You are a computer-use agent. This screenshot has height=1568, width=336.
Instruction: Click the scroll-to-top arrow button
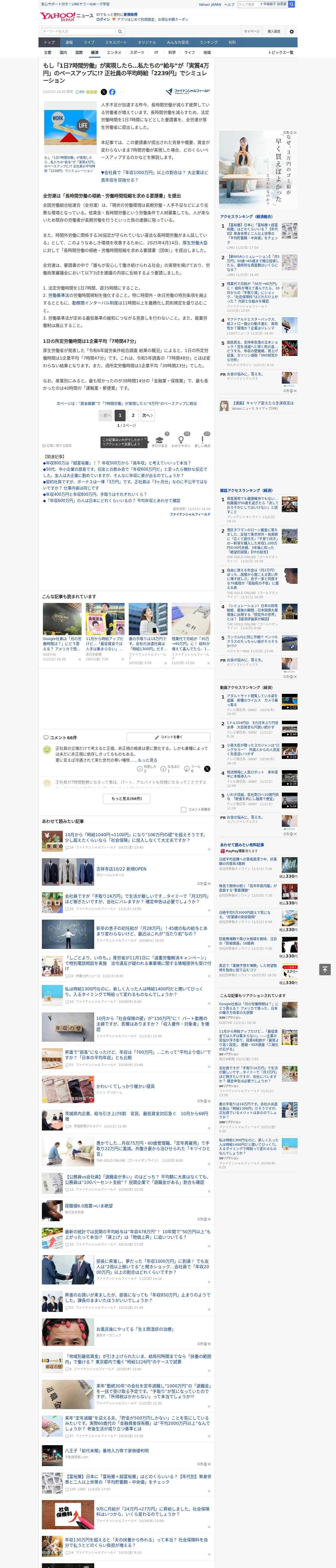pos(325,969)
